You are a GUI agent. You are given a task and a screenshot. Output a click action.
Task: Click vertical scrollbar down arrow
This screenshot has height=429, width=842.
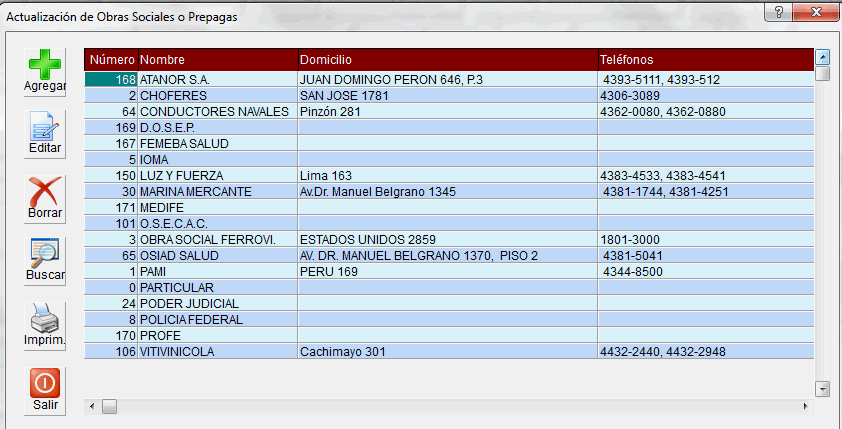822,389
